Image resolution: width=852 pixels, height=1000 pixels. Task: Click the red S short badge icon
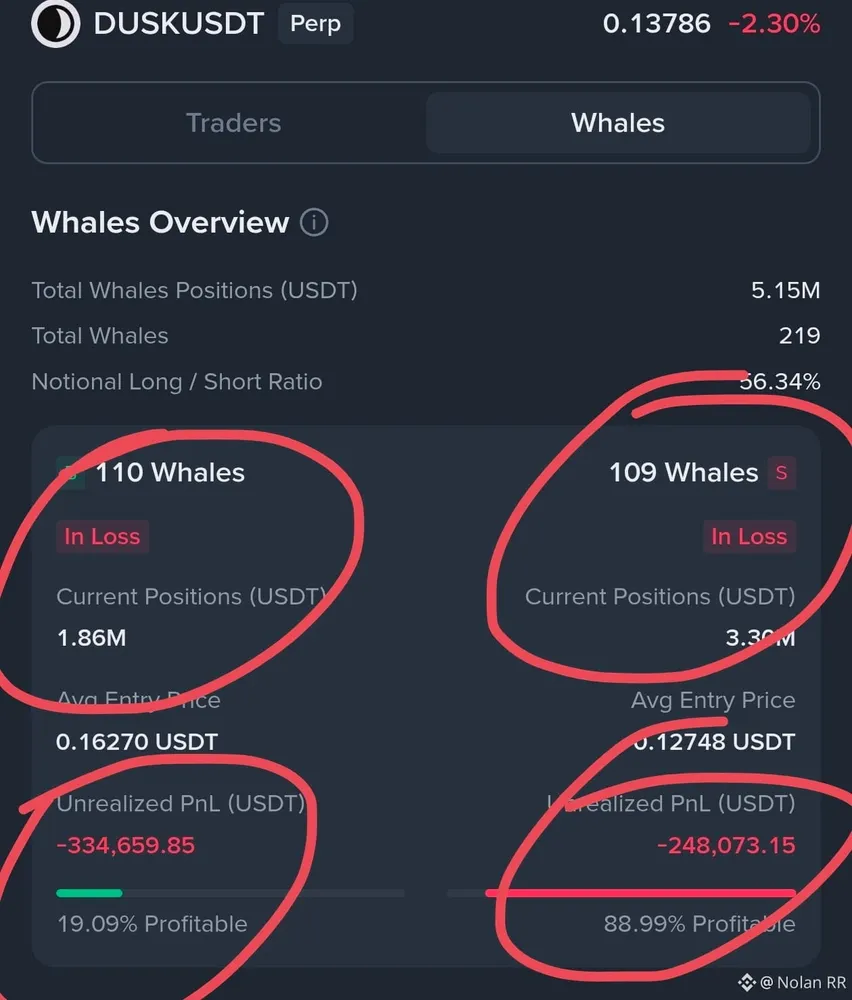(x=781, y=472)
